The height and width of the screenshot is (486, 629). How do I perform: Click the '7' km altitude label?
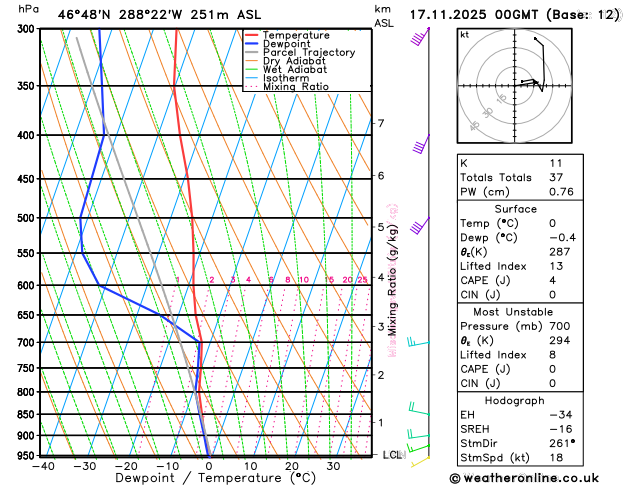tap(381, 123)
